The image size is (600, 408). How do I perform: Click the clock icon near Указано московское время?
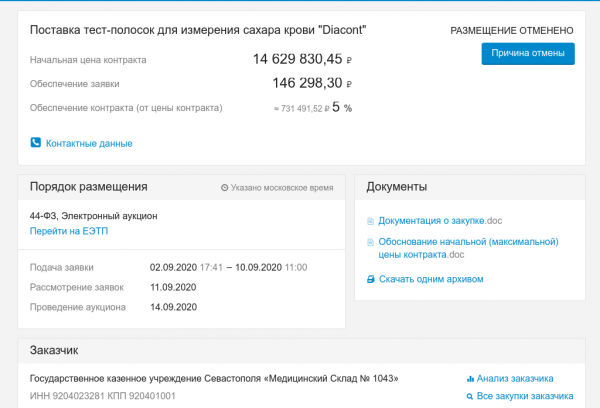click(x=225, y=188)
